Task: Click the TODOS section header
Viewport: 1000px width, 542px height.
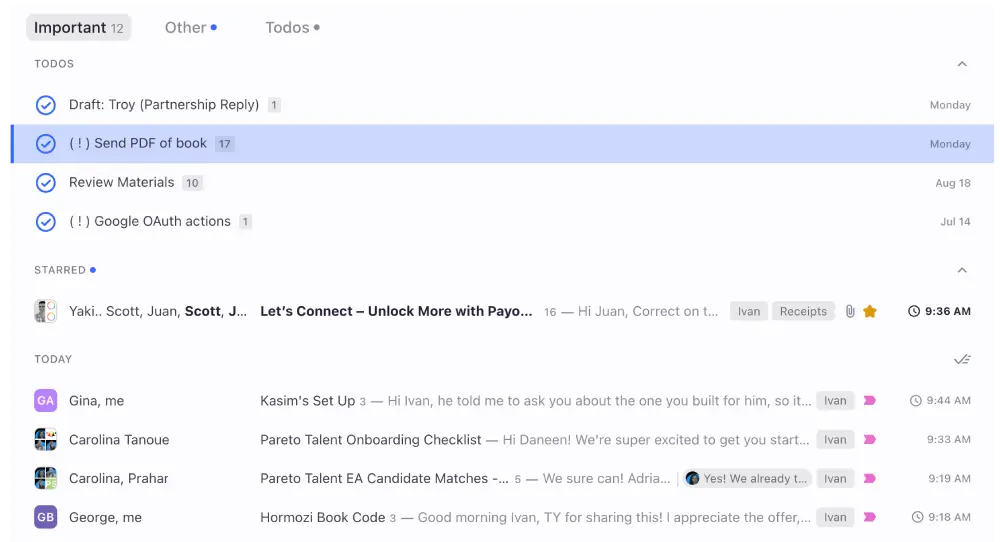Action: (x=54, y=64)
